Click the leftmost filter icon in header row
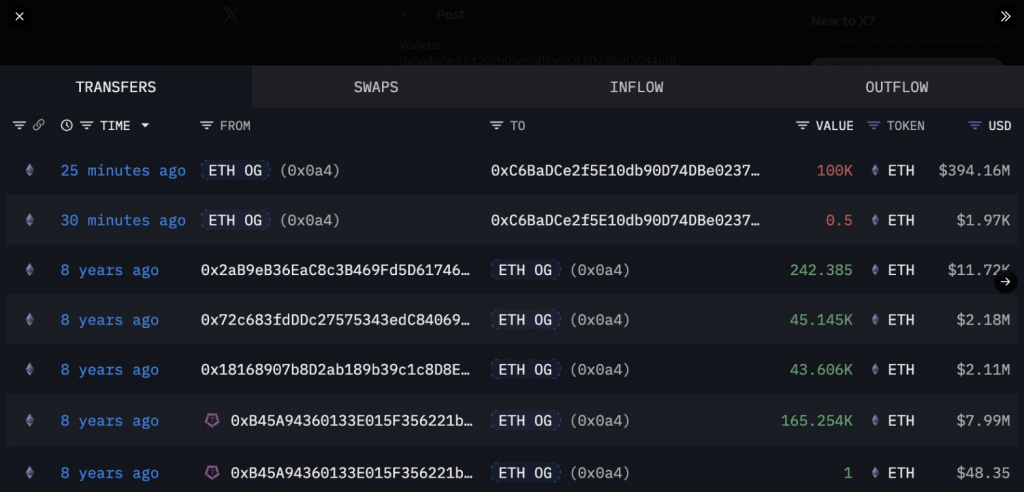1024x492 pixels. [19, 126]
